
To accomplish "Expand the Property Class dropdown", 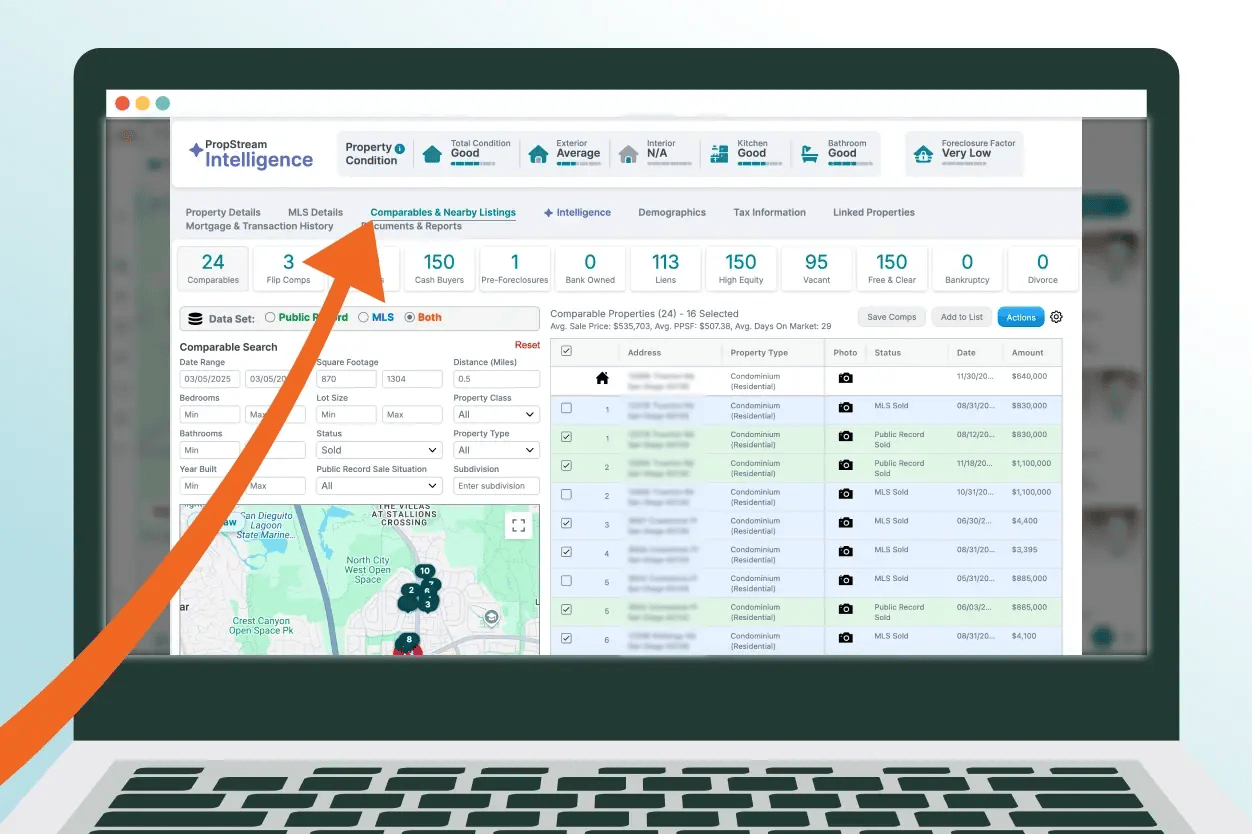I will 496,414.
